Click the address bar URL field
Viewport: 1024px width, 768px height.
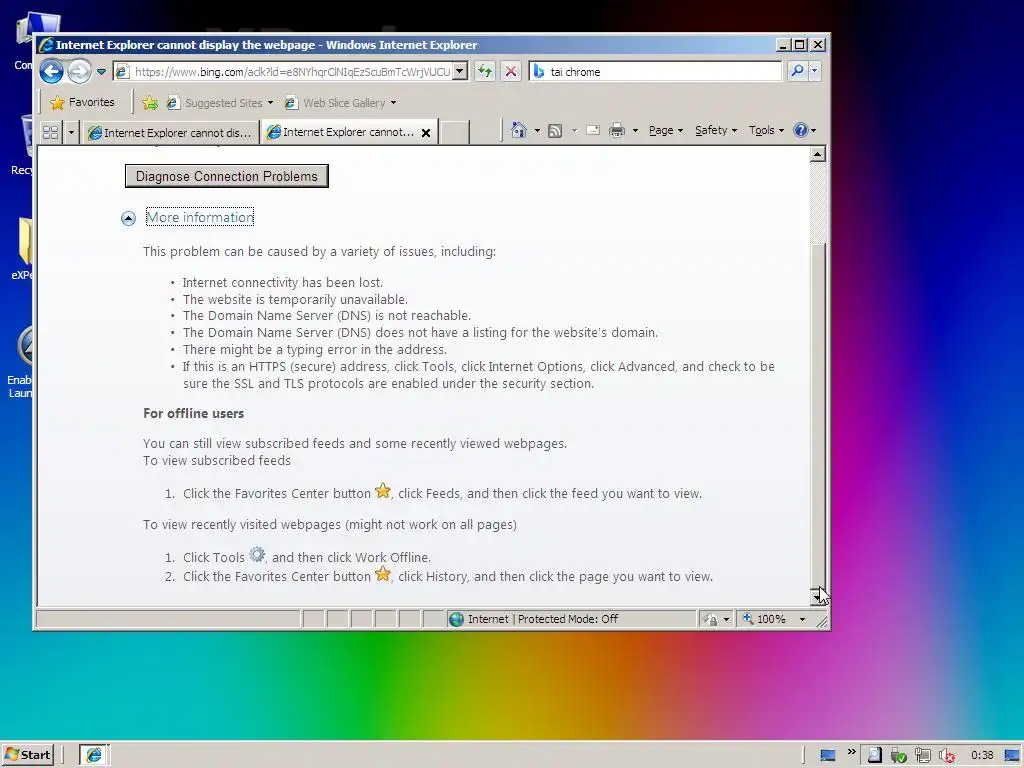(x=283, y=71)
